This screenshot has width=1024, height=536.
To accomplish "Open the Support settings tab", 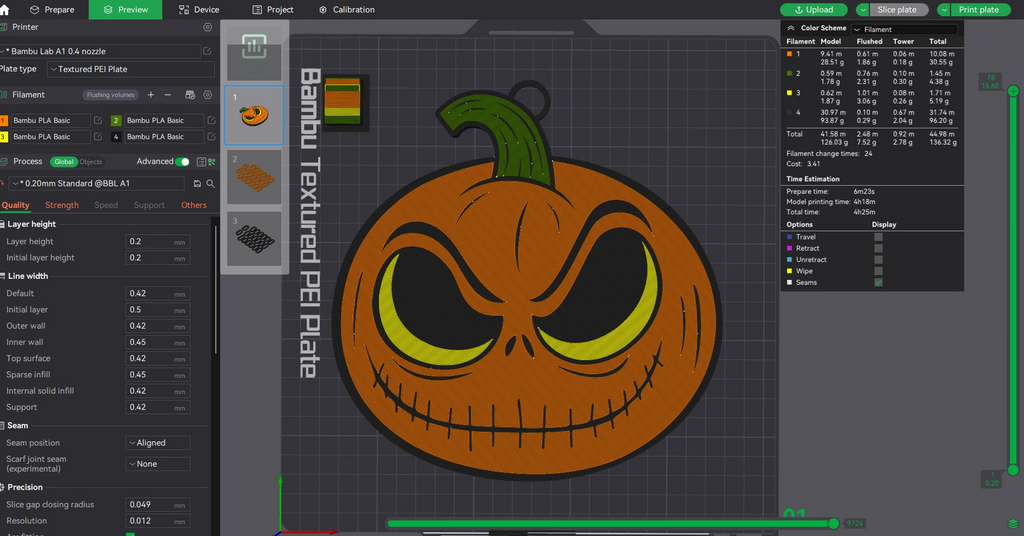I will [x=149, y=205].
